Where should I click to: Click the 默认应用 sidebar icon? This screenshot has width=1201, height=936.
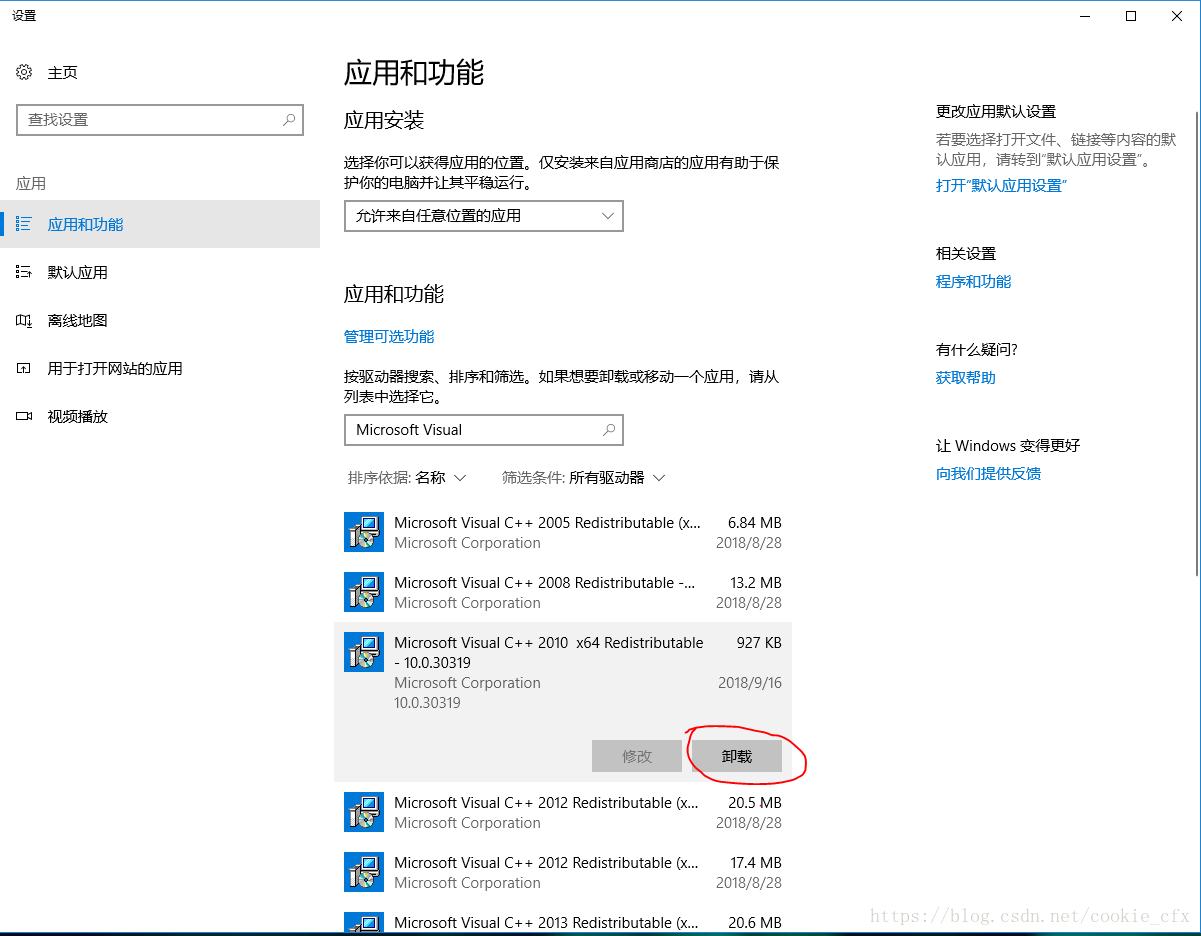[24, 272]
